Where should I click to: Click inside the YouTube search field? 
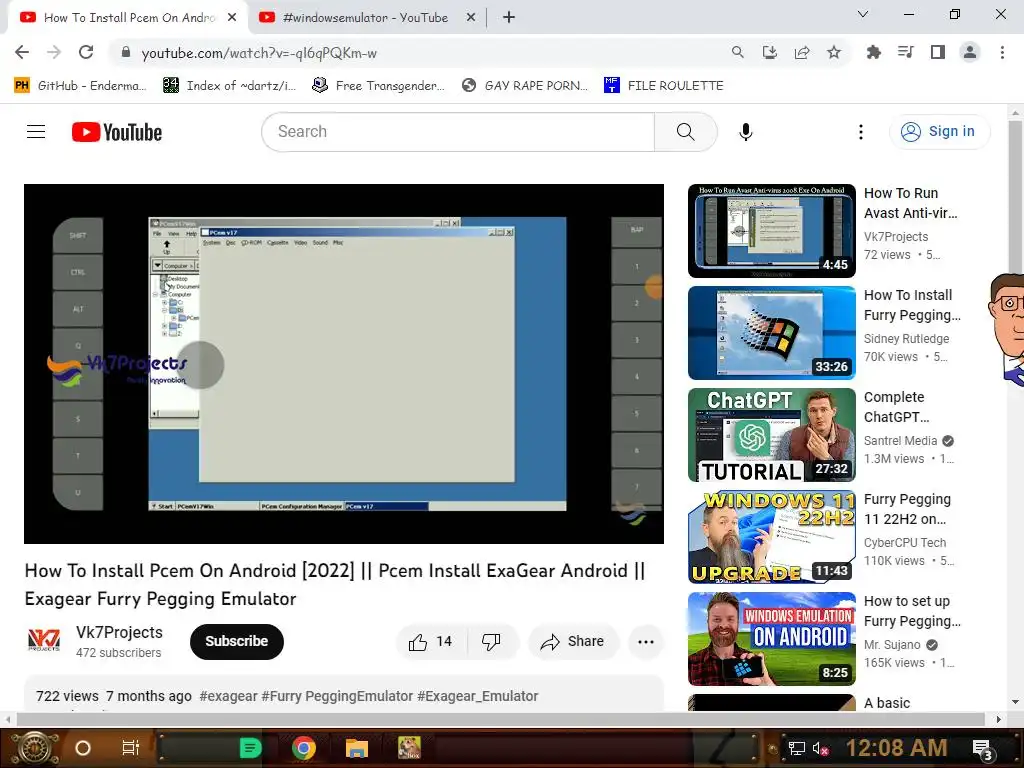[457, 132]
